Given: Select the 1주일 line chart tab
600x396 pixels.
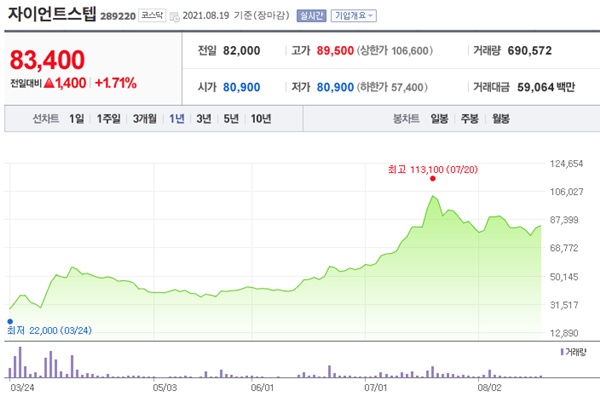Looking at the screenshot, I should coord(109,119).
